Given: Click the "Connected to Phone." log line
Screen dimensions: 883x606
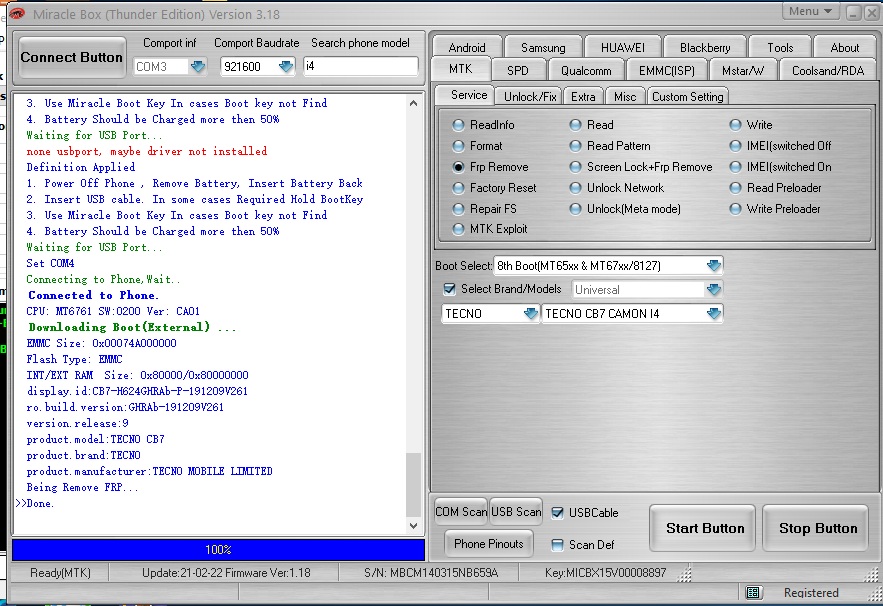Looking at the screenshot, I should point(93,295).
